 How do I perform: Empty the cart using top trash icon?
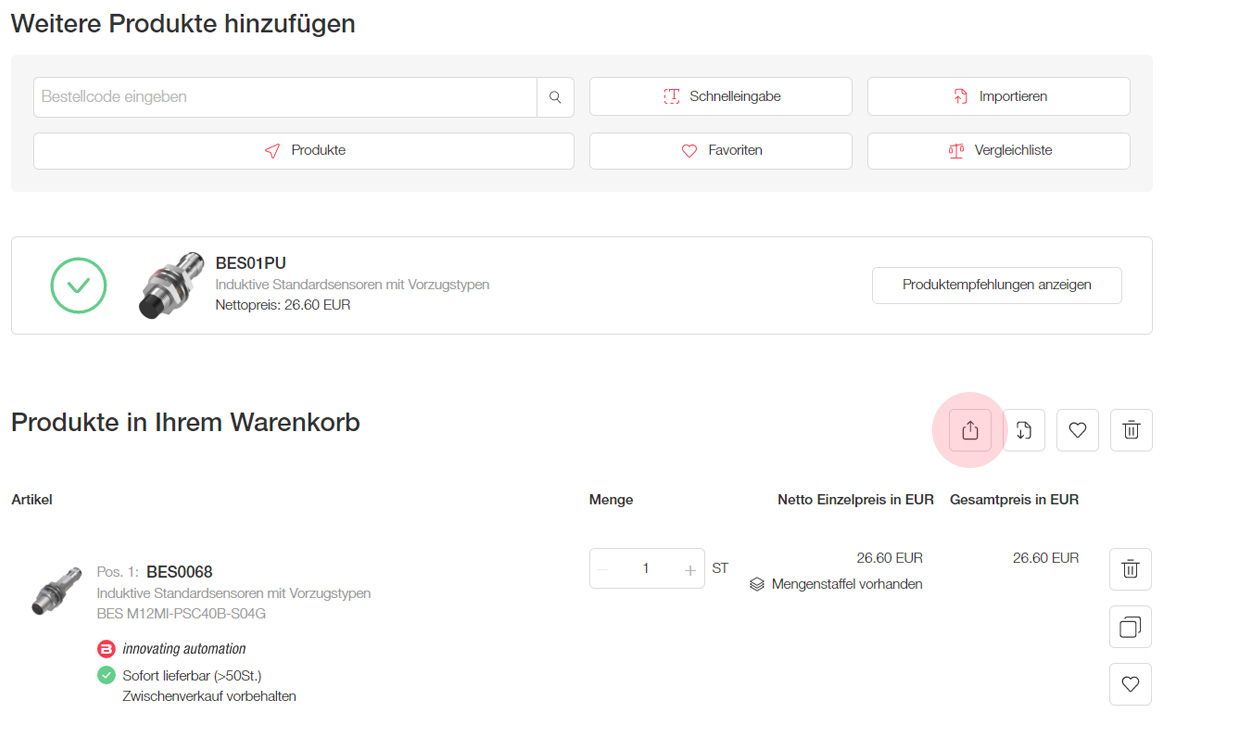[1131, 430]
